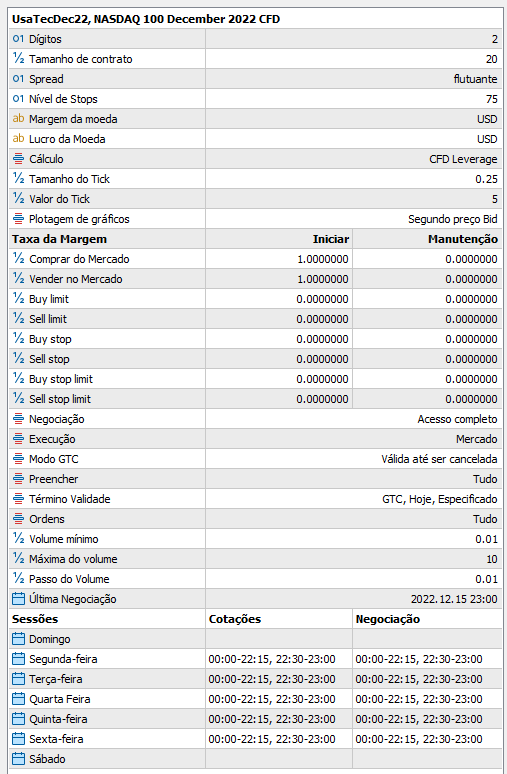Click the icon beside Nível de Stops
This screenshot has width=507, height=774.
click(x=18, y=99)
